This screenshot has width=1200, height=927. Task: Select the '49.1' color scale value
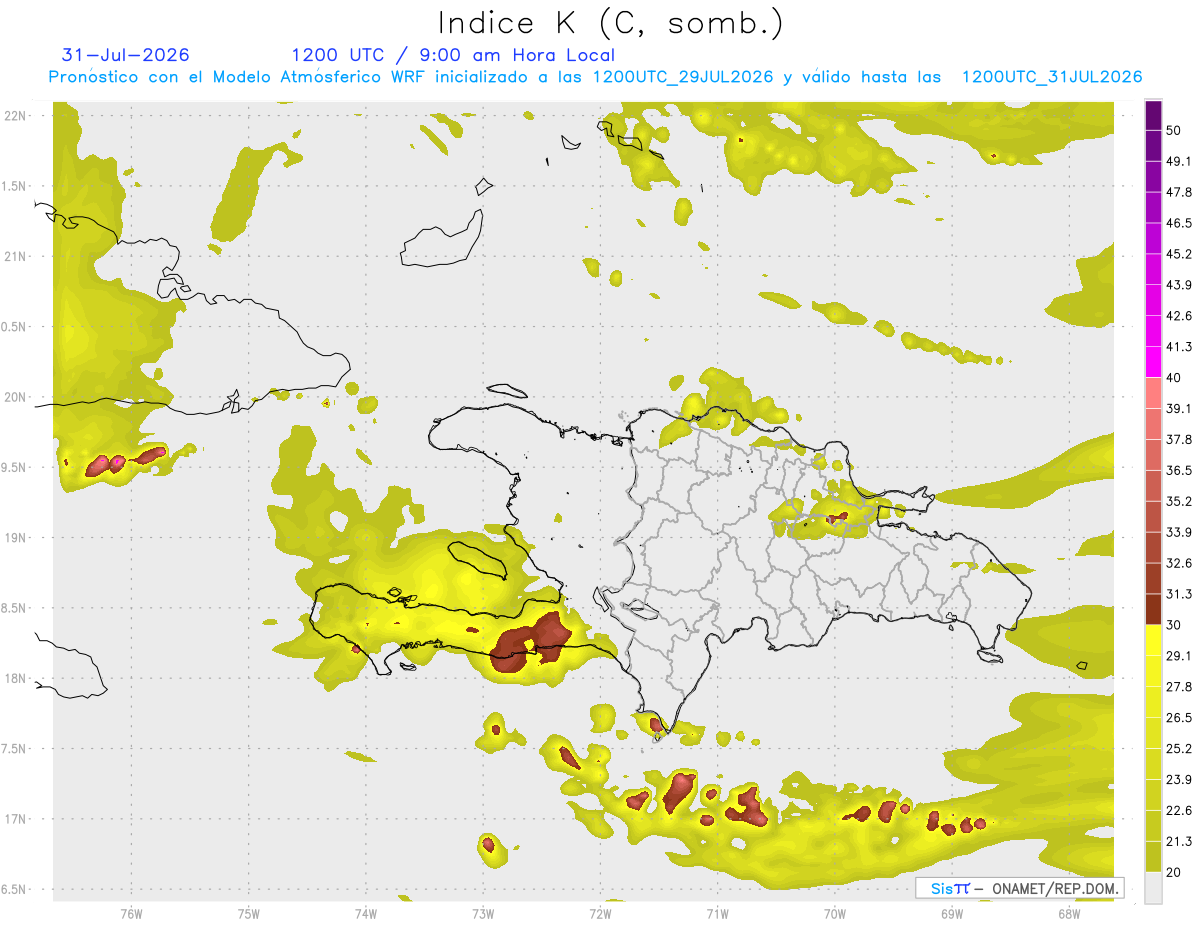[1179, 161]
